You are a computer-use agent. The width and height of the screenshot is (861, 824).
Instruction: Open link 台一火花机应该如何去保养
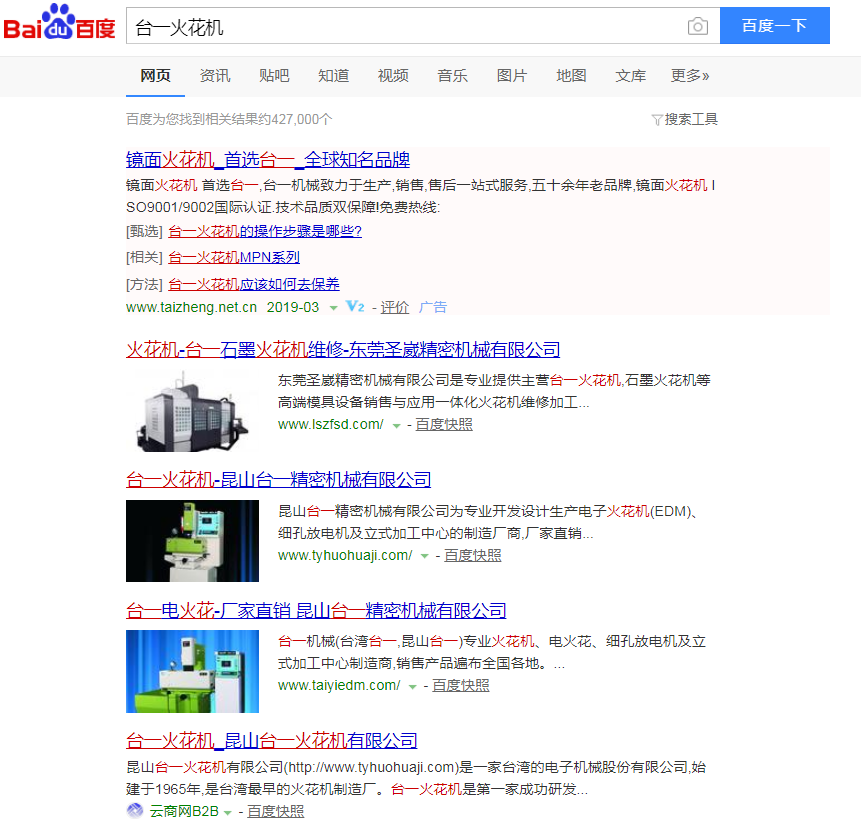[254, 284]
